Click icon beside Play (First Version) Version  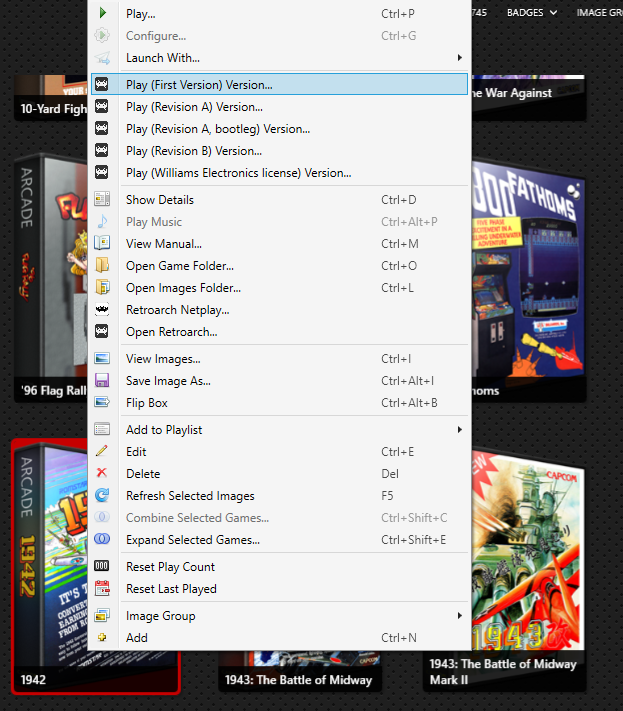pos(102,84)
